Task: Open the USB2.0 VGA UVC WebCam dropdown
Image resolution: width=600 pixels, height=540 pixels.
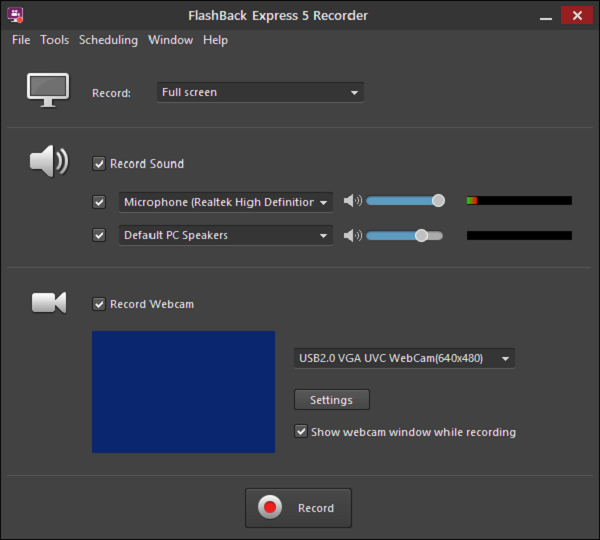Action: point(404,358)
